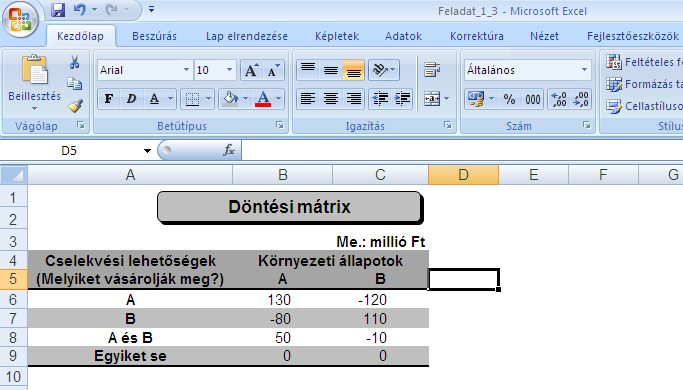Open Szám dialog launcher
Viewport: 683px width, 390px height.
coord(587,125)
